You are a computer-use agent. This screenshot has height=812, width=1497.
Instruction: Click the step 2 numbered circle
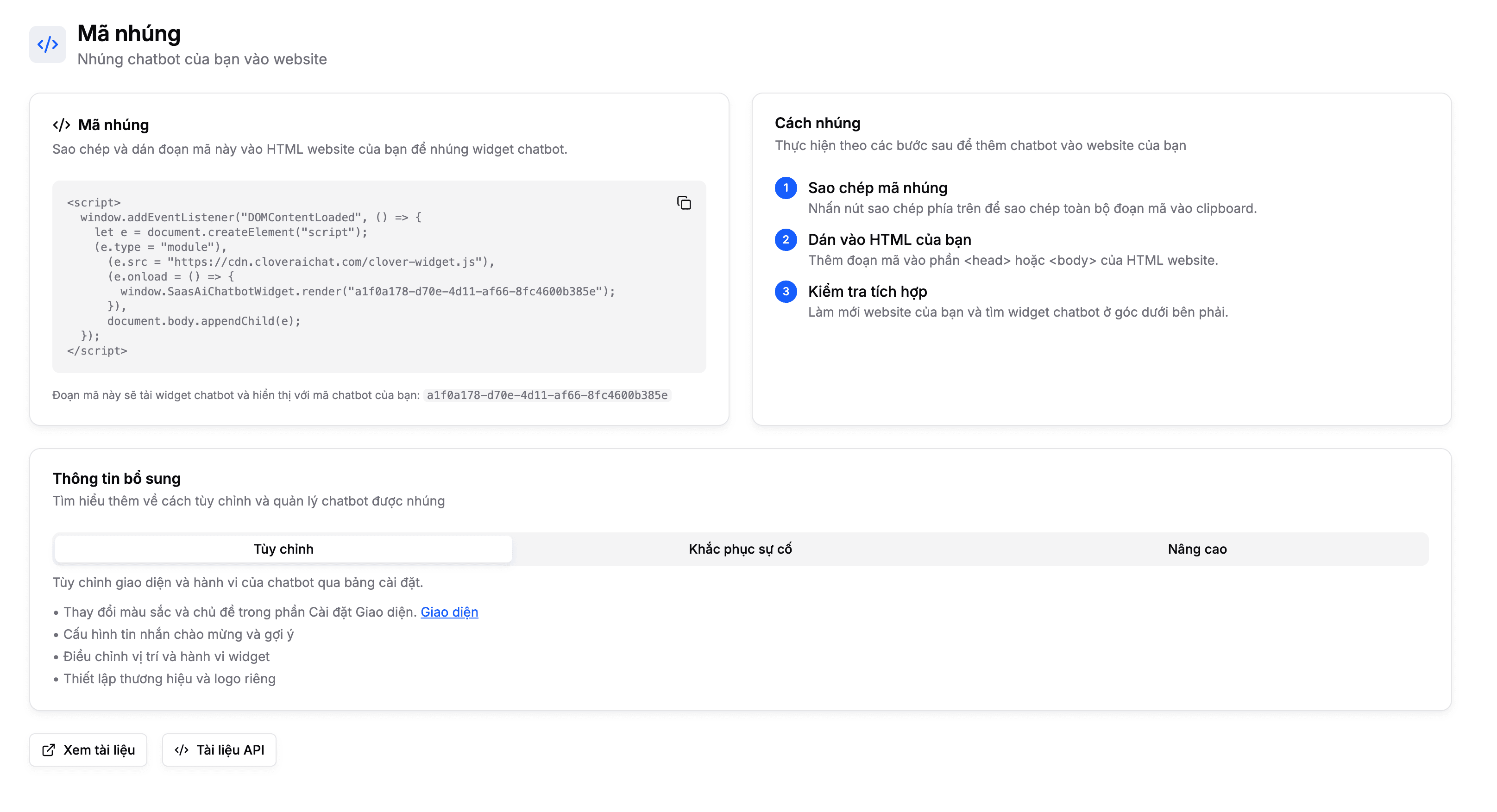tap(786, 239)
